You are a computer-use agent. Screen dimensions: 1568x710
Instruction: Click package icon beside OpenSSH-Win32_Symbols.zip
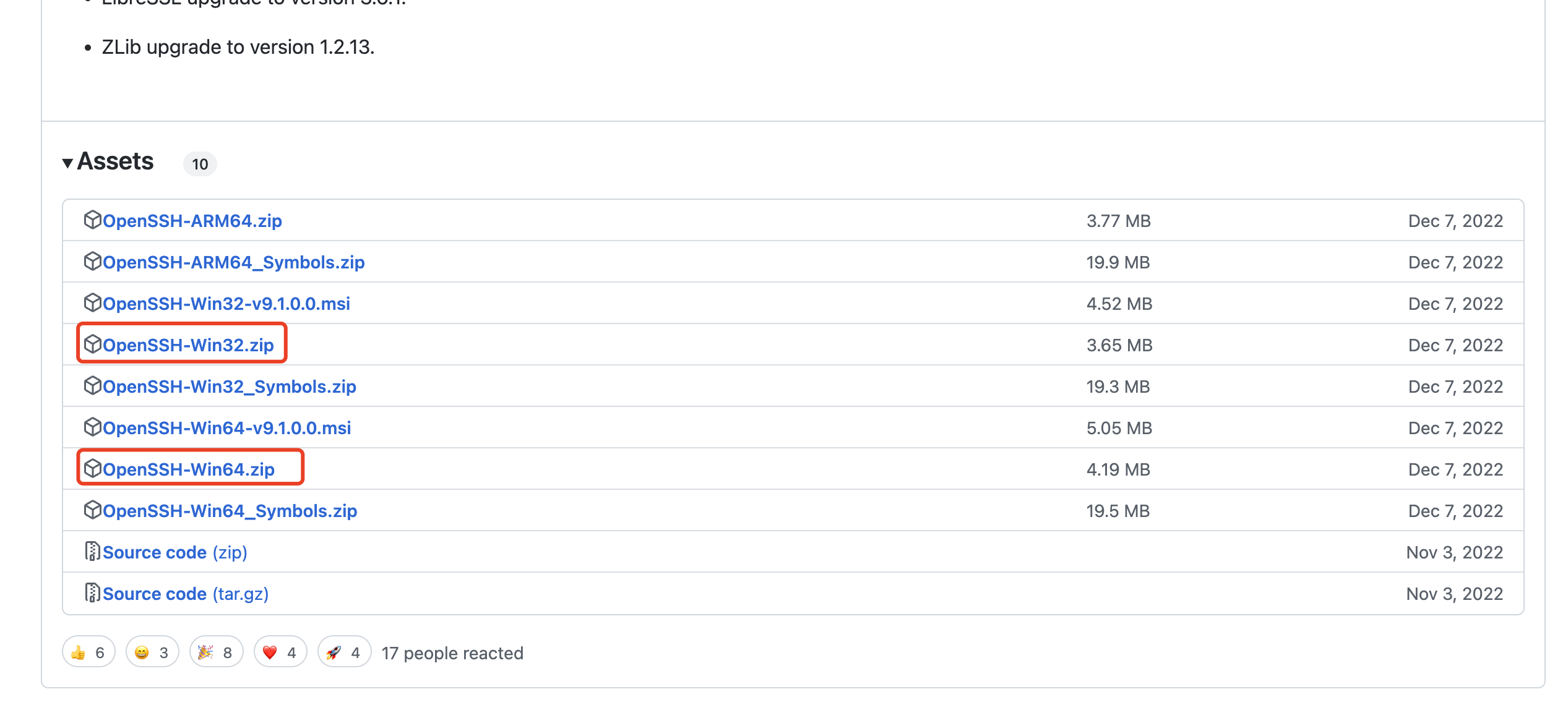coord(92,386)
